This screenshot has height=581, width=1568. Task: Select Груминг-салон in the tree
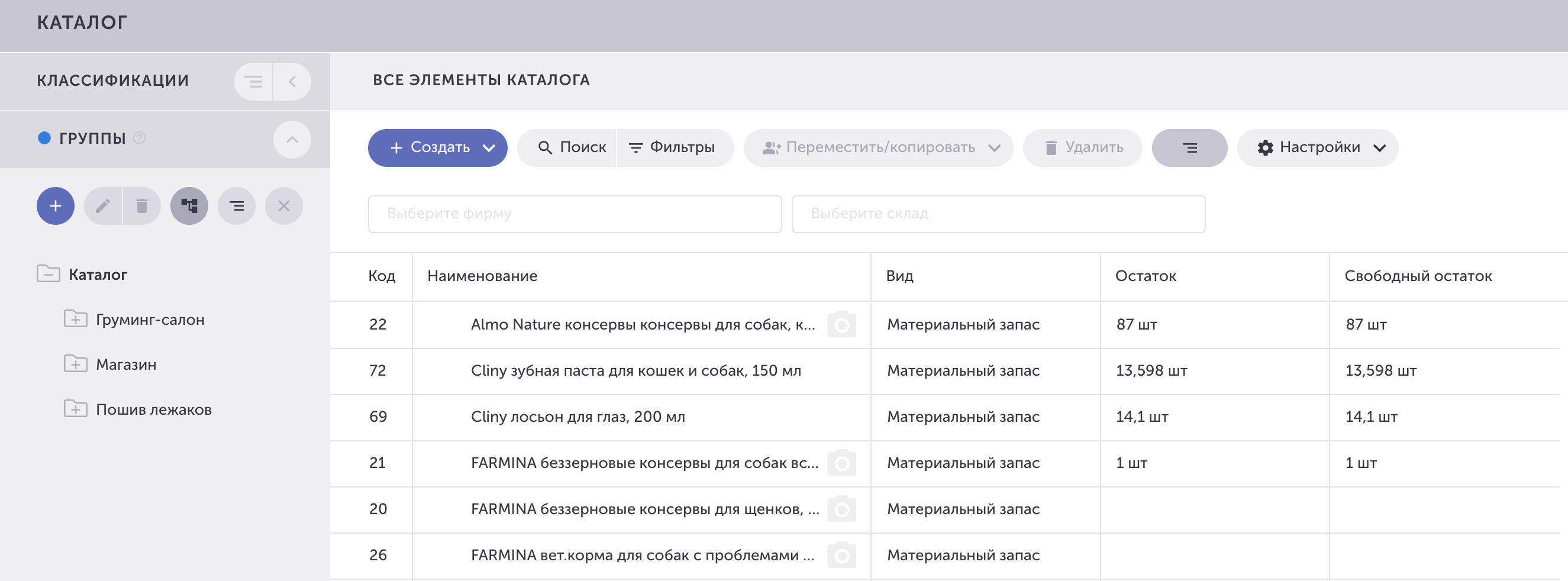[x=150, y=319]
